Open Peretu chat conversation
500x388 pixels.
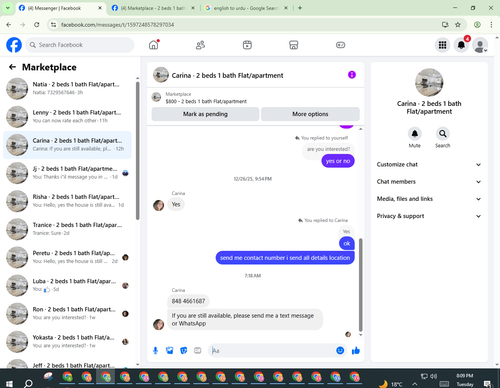[x=68, y=257]
